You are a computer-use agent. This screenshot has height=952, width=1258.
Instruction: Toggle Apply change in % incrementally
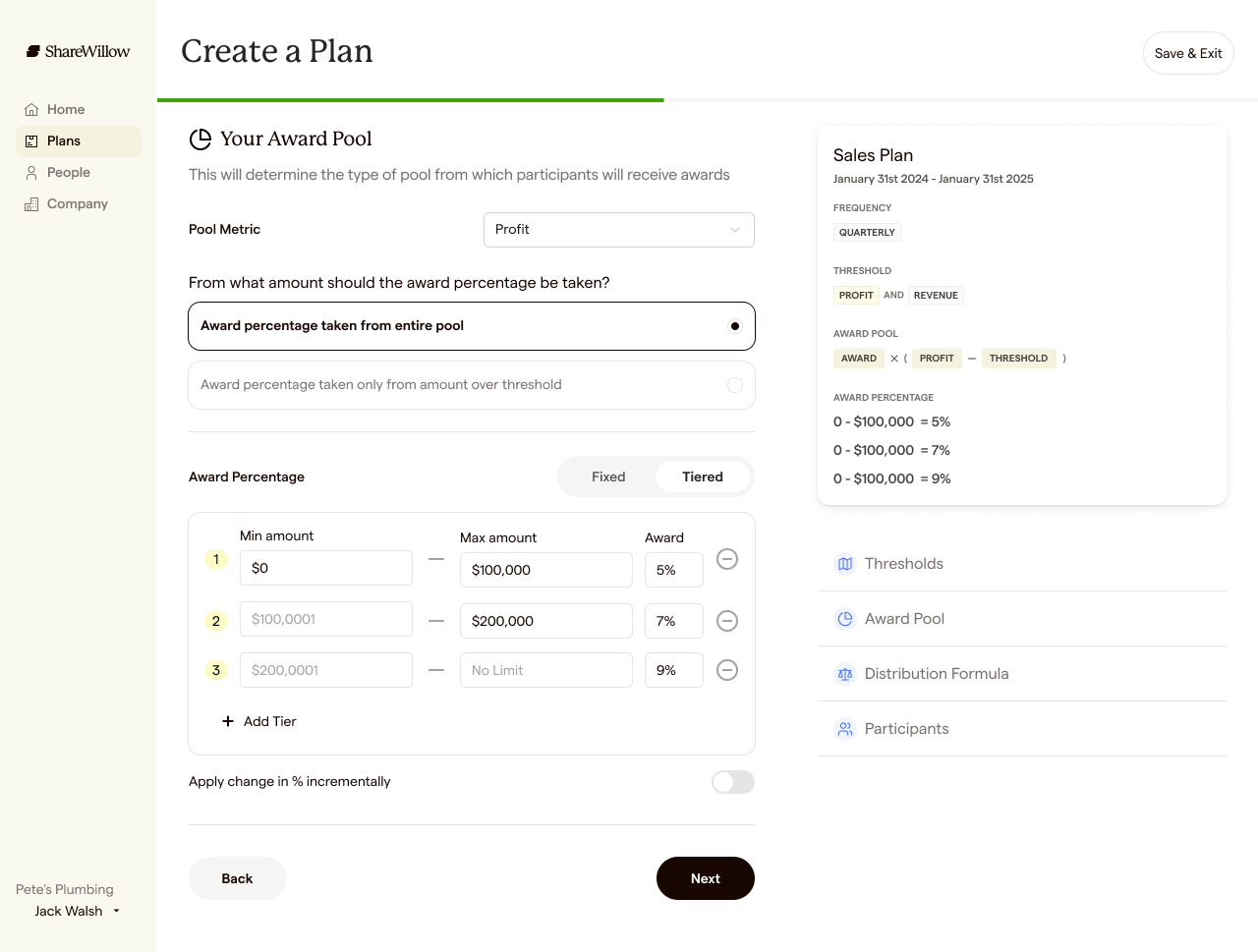click(733, 782)
